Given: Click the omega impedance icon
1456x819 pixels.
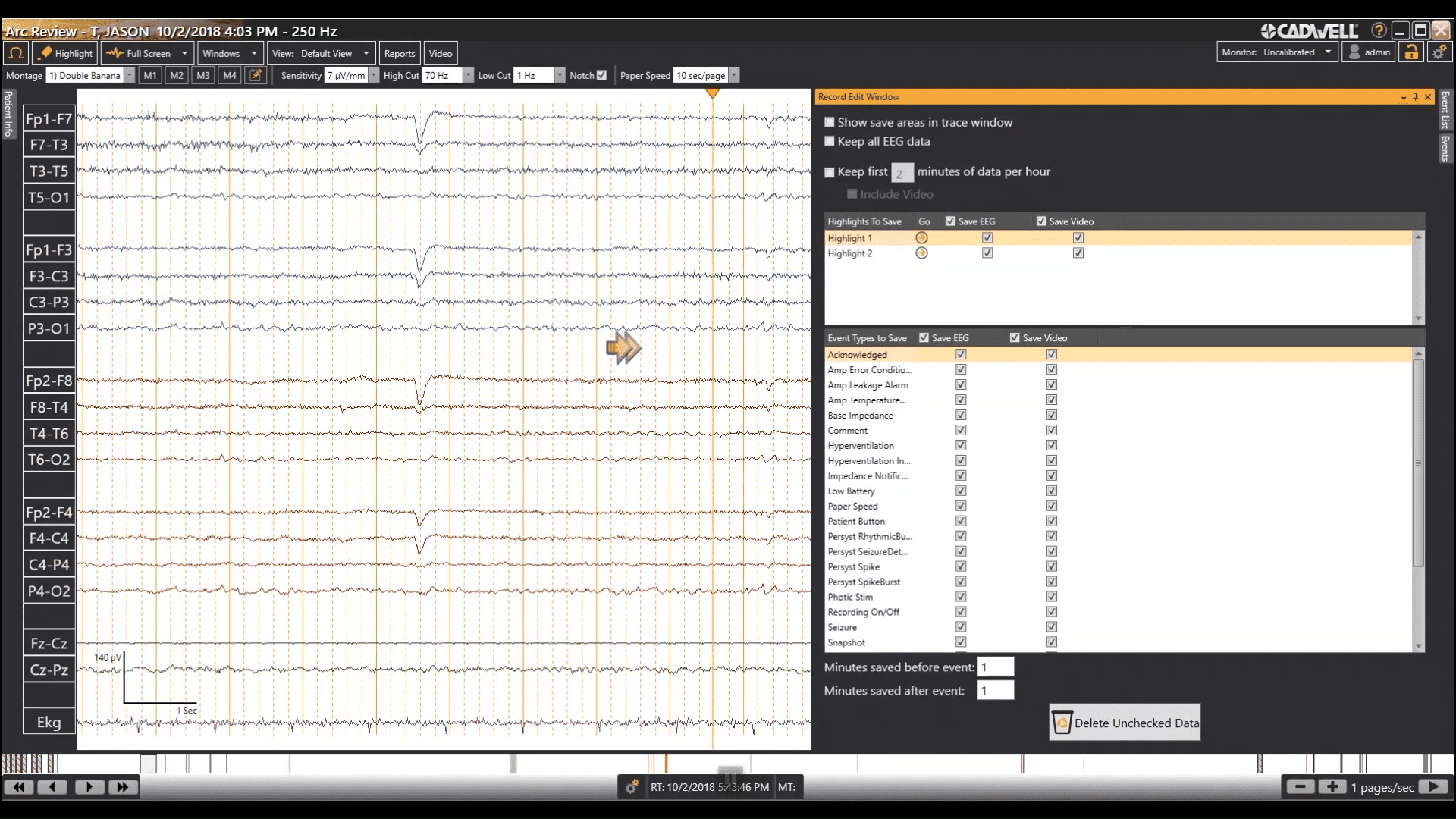Looking at the screenshot, I should pyautogui.click(x=16, y=53).
